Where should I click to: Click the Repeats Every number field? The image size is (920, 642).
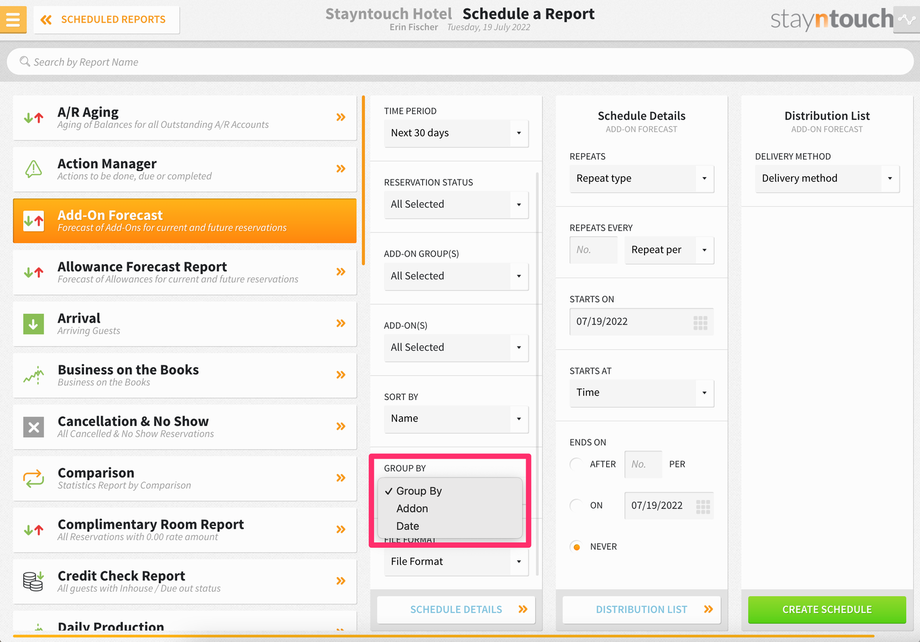593,251
